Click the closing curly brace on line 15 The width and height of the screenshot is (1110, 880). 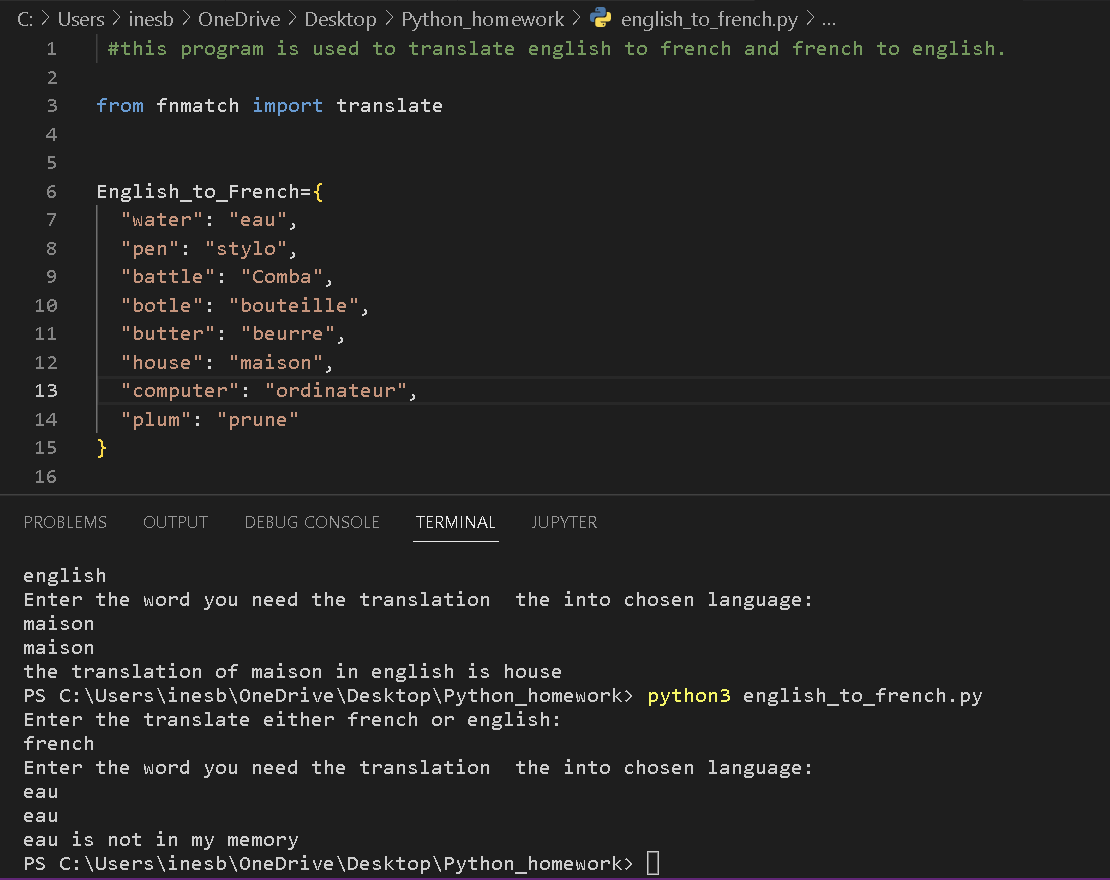[x=102, y=448]
